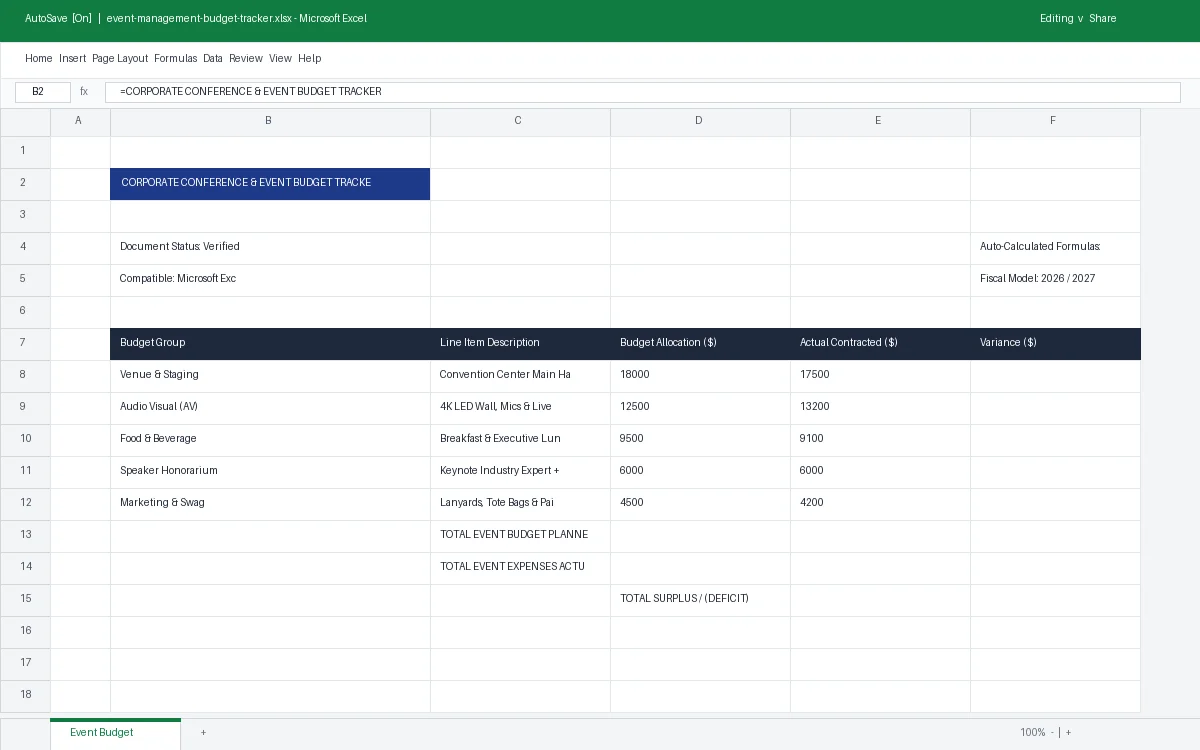Image resolution: width=1200 pixels, height=750 pixels.
Task: Select row 2 header
Action: click(x=25, y=183)
